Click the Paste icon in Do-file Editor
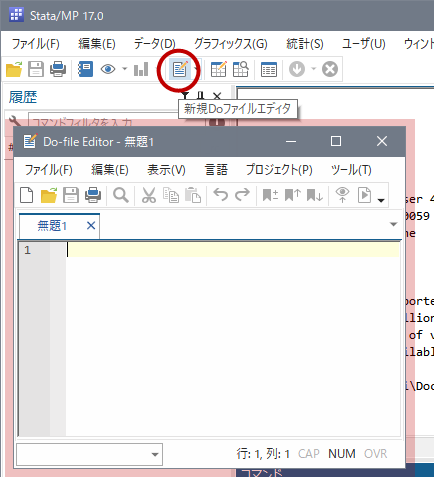Image resolution: width=434 pixels, height=477 pixels. pos(193,195)
